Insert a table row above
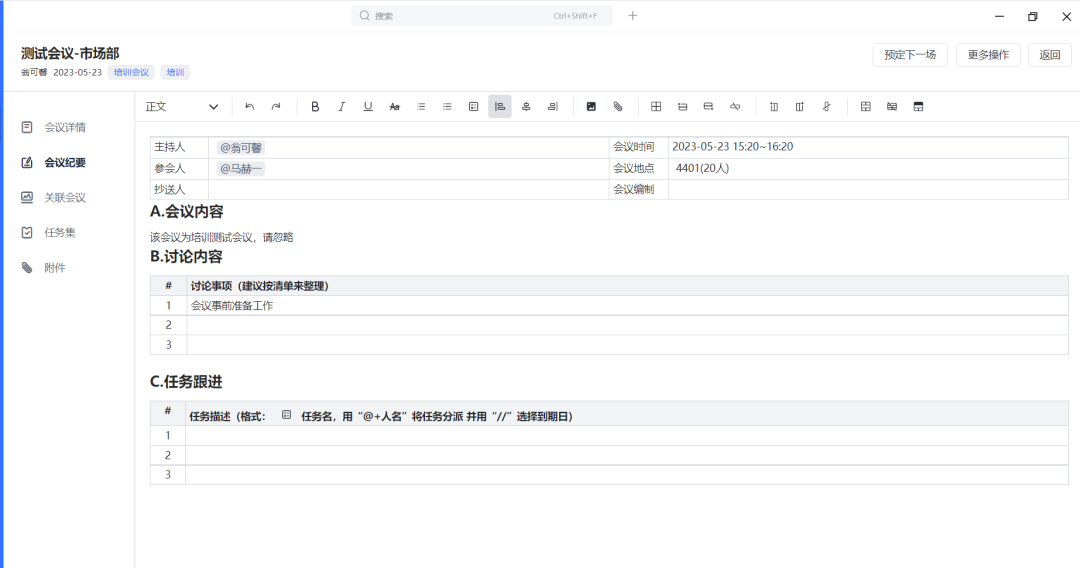Screen dimensions: 1080x568 pos(682,107)
